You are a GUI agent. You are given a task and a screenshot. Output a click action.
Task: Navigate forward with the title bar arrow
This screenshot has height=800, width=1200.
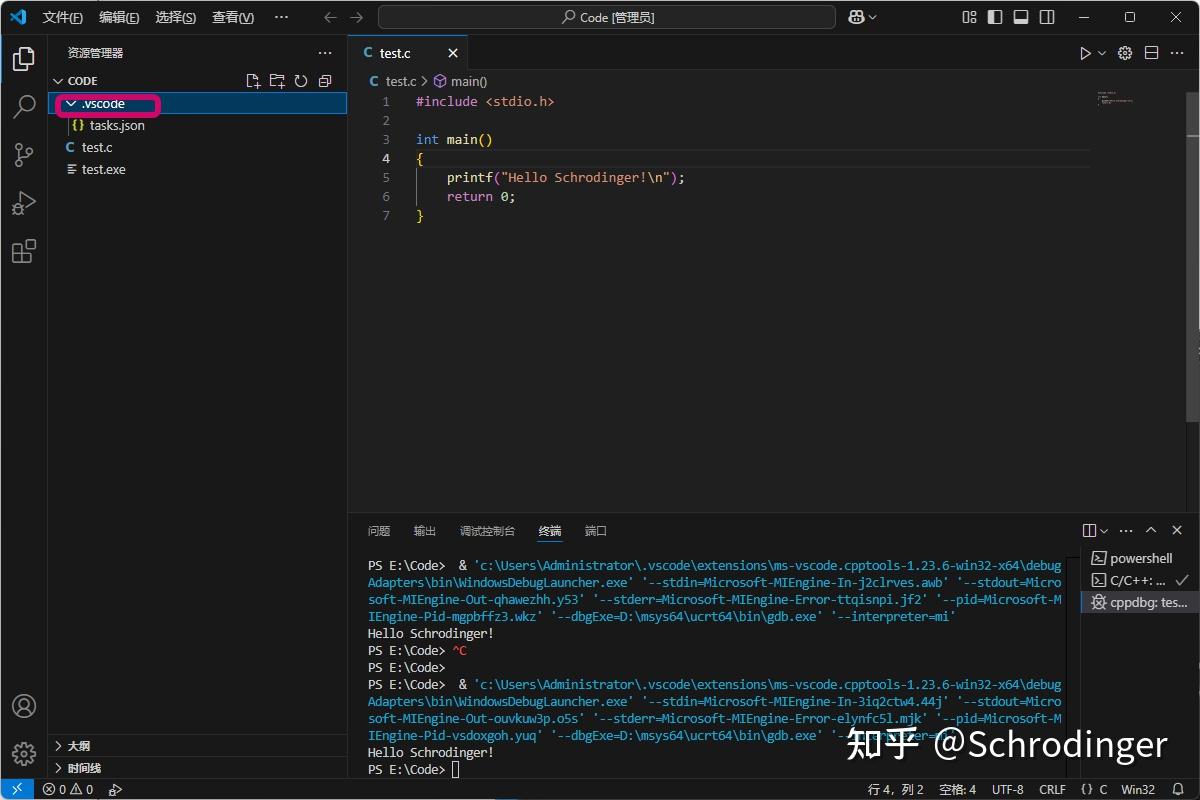[x=357, y=17]
